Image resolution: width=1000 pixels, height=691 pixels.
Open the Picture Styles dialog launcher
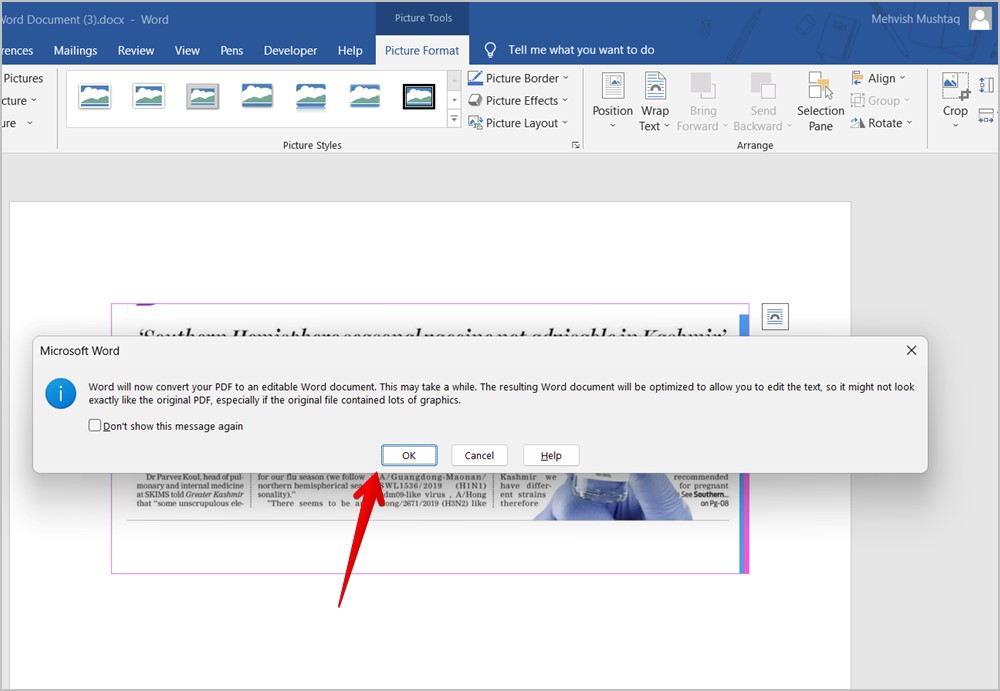click(x=576, y=145)
